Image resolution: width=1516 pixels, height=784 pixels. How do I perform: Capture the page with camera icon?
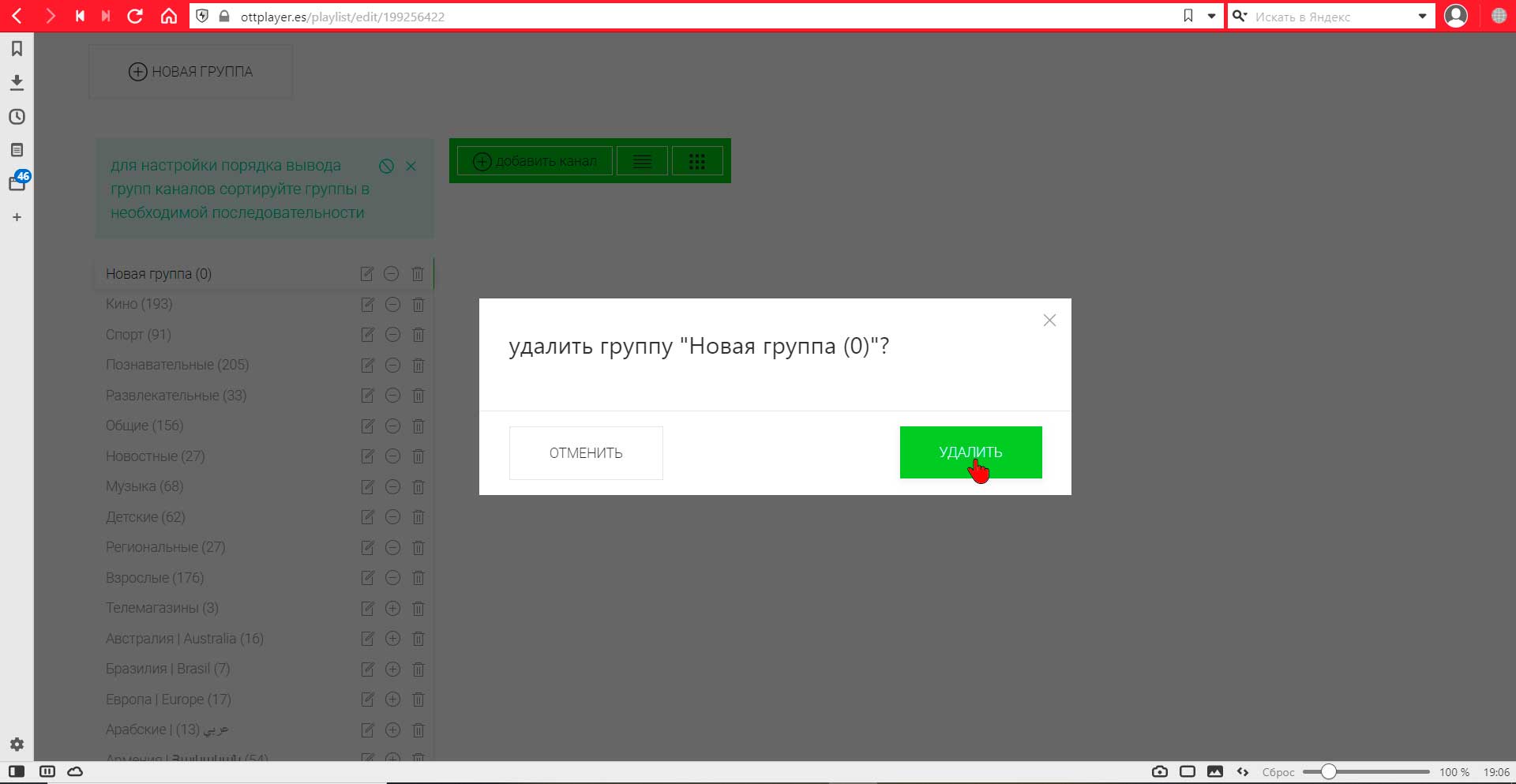[x=1160, y=771]
